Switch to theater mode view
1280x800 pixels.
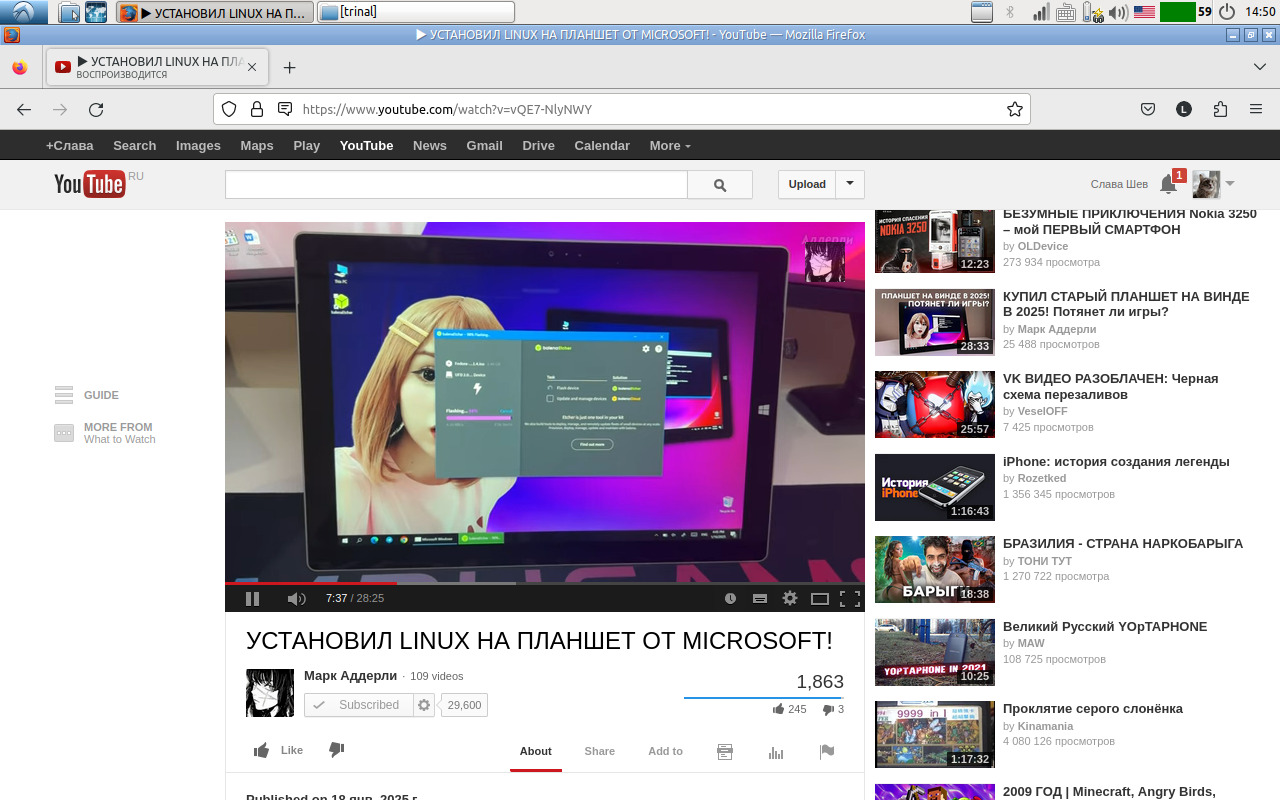click(x=820, y=598)
